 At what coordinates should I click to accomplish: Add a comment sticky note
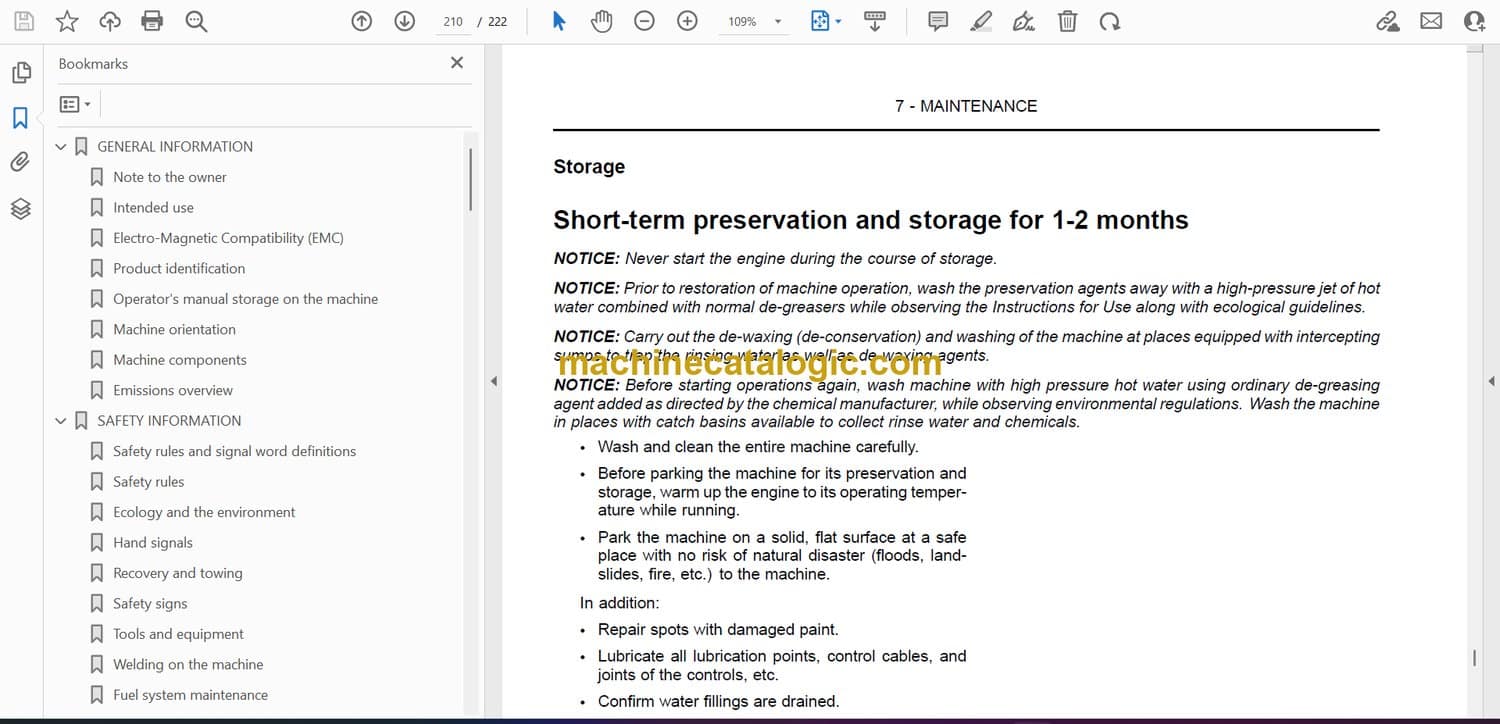[938, 21]
